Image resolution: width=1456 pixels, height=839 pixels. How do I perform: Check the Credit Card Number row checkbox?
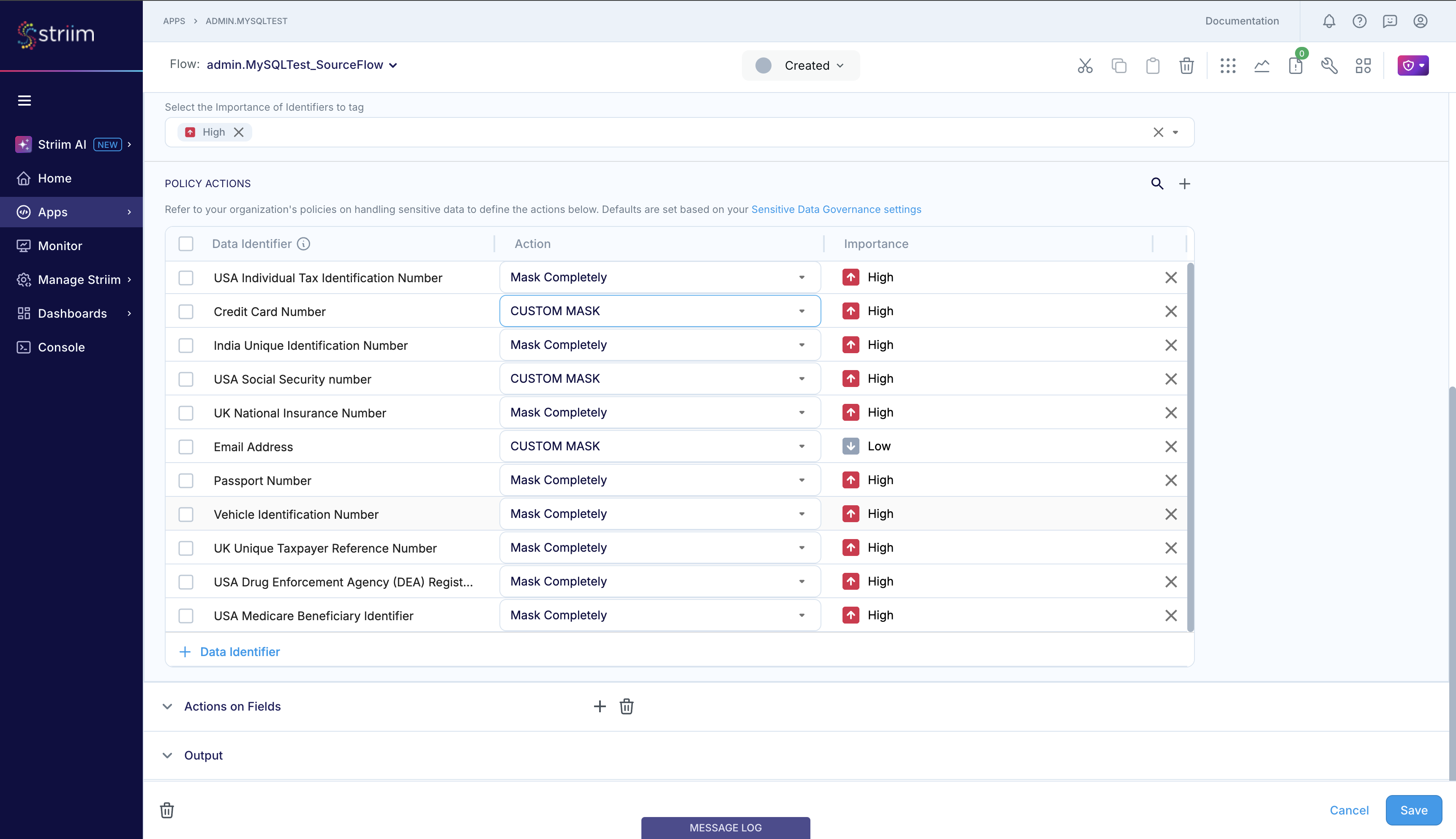tap(185, 311)
